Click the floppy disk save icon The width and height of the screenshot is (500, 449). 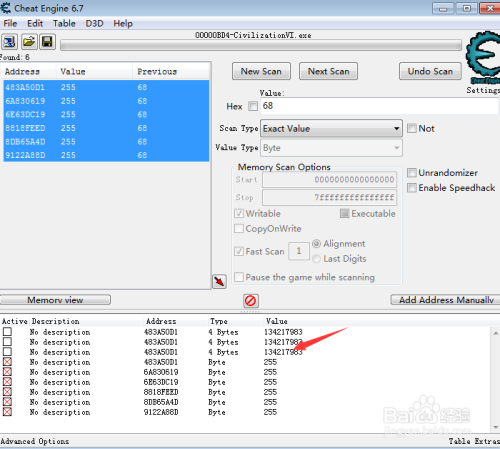[47, 42]
